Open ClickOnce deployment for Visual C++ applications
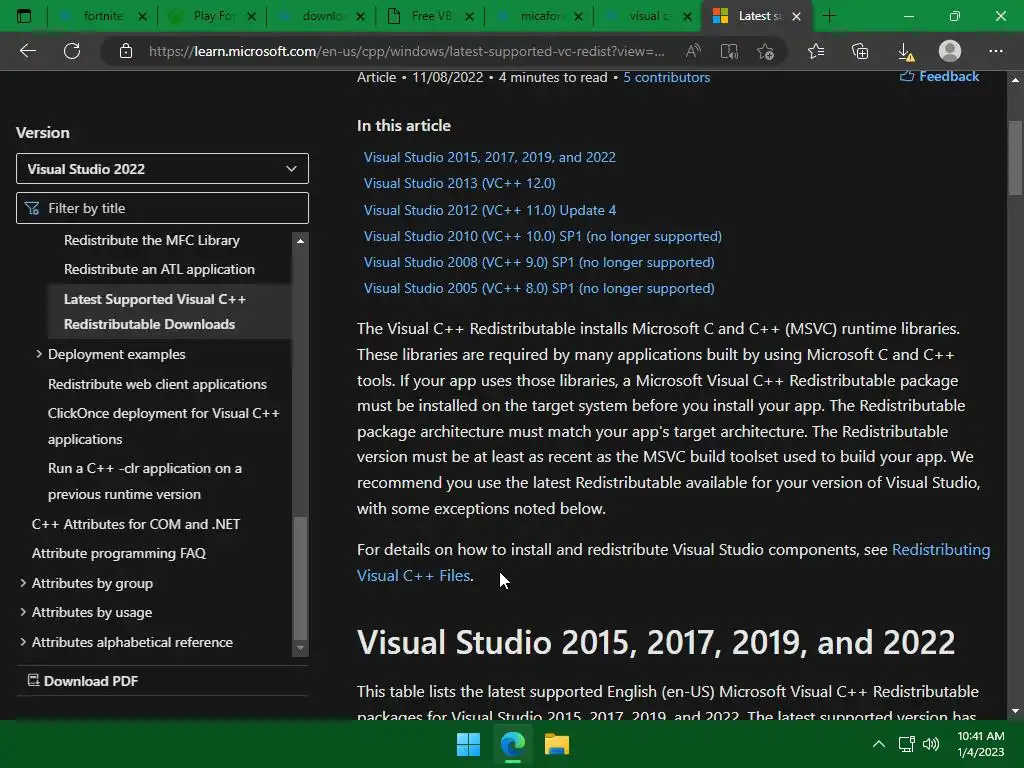 [163, 426]
